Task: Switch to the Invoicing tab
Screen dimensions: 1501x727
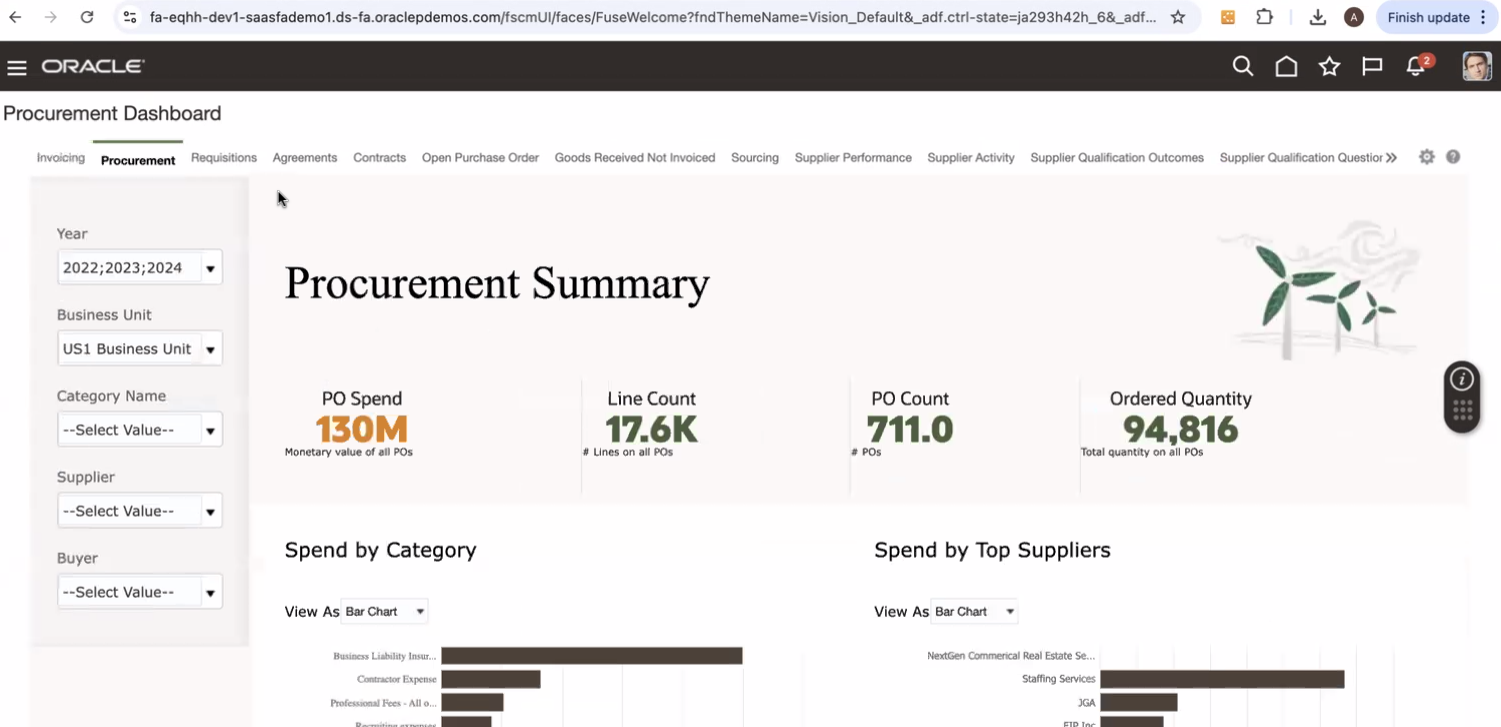Action: 60,157
